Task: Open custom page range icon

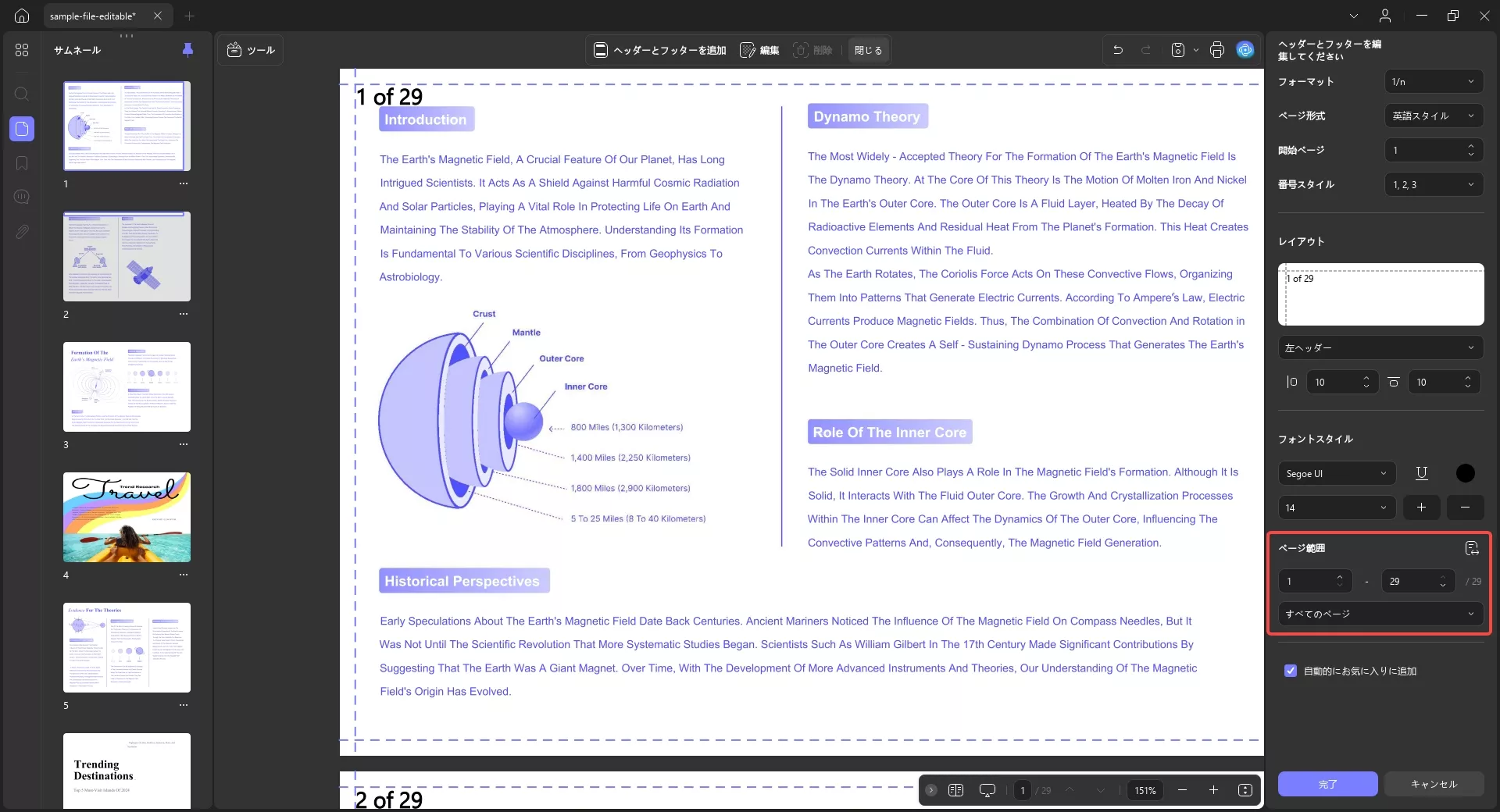Action: coord(1472,548)
